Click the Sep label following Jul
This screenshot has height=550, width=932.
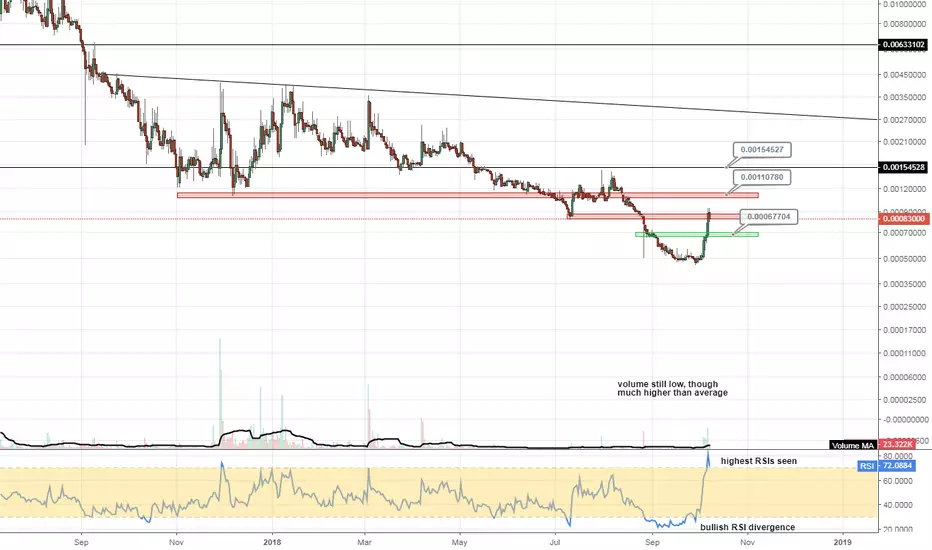click(652, 542)
